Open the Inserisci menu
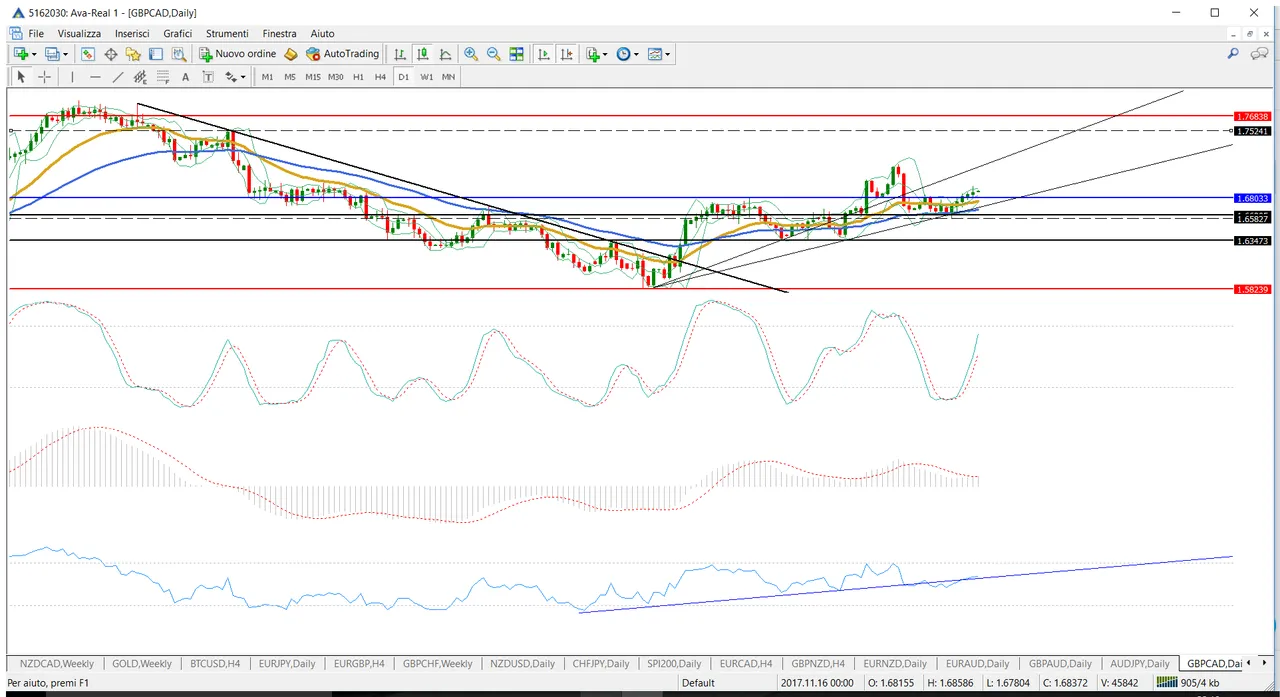Viewport: 1280px width, 697px height. point(132,33)
